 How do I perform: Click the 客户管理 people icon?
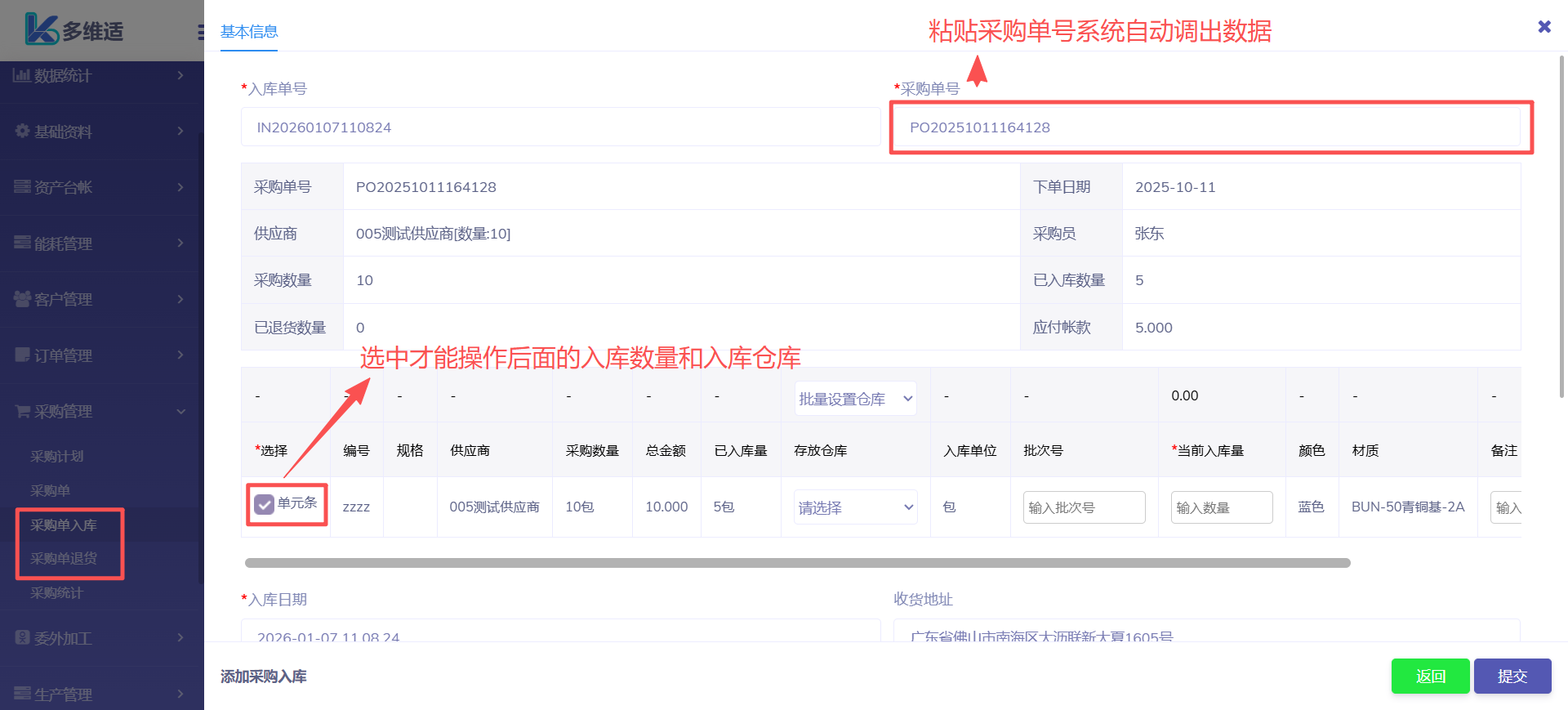22,299
